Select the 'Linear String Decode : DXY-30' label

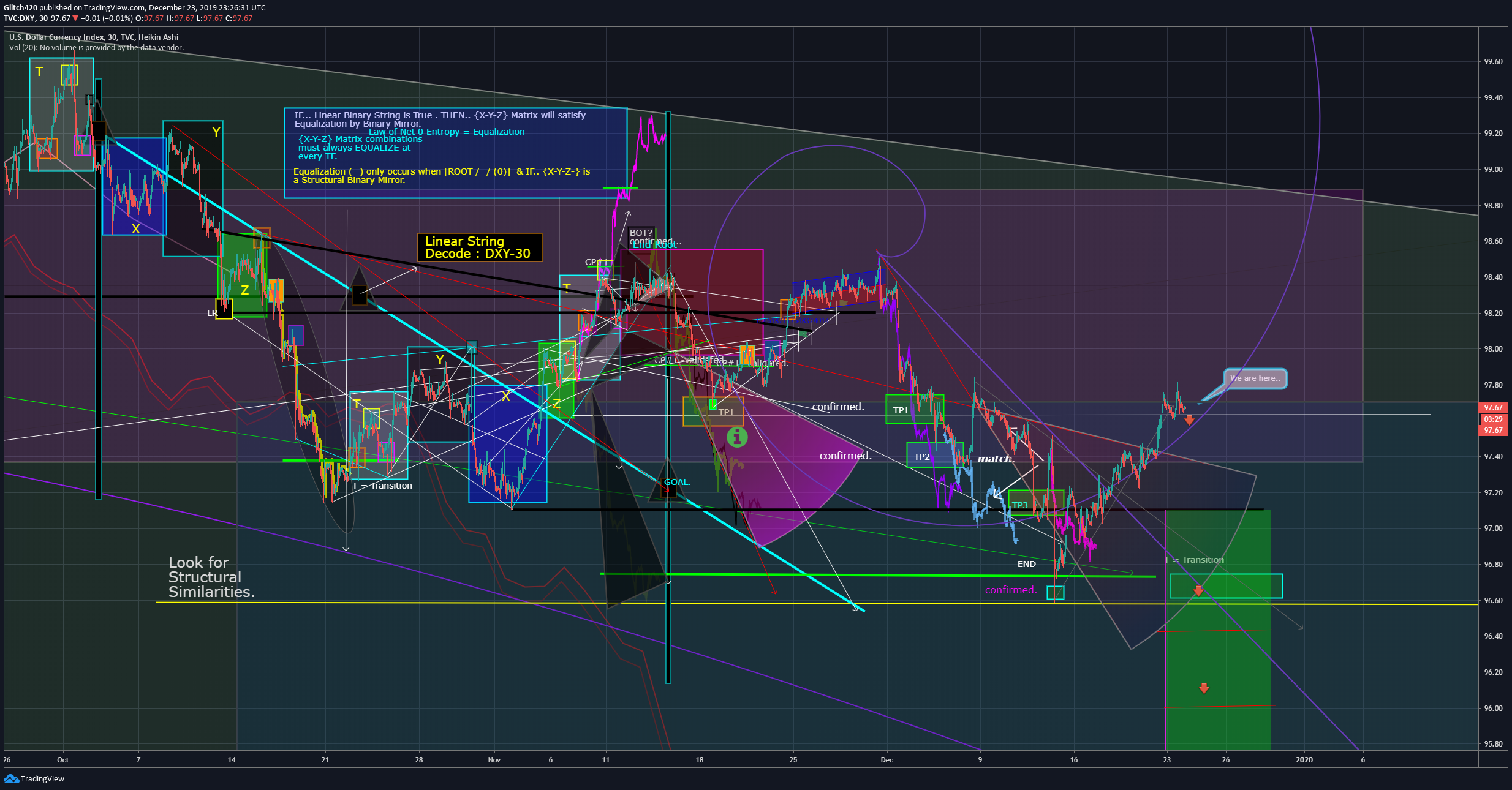[480, 247]
